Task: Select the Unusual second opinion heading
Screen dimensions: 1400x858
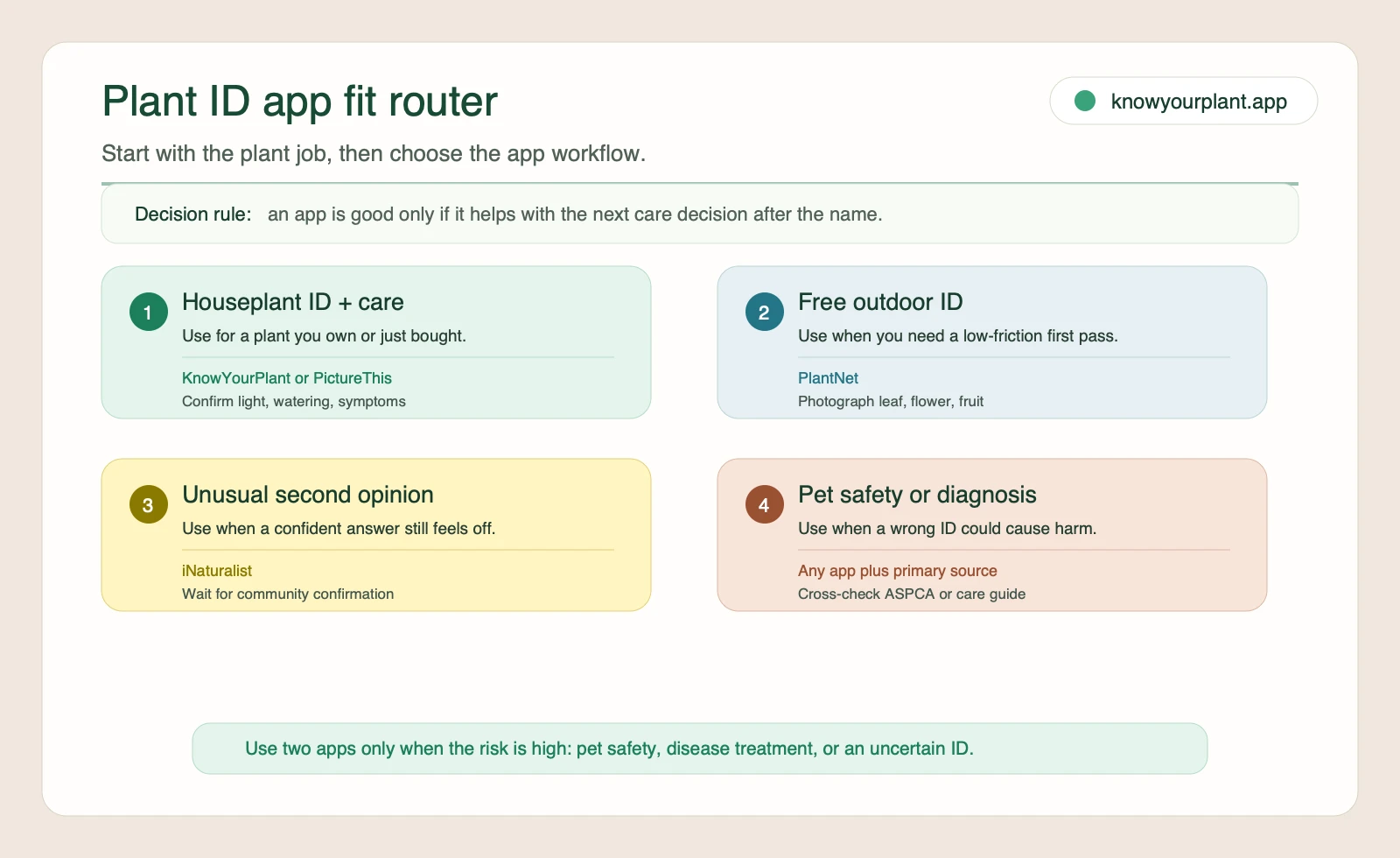Action: [x=308, y=495]
